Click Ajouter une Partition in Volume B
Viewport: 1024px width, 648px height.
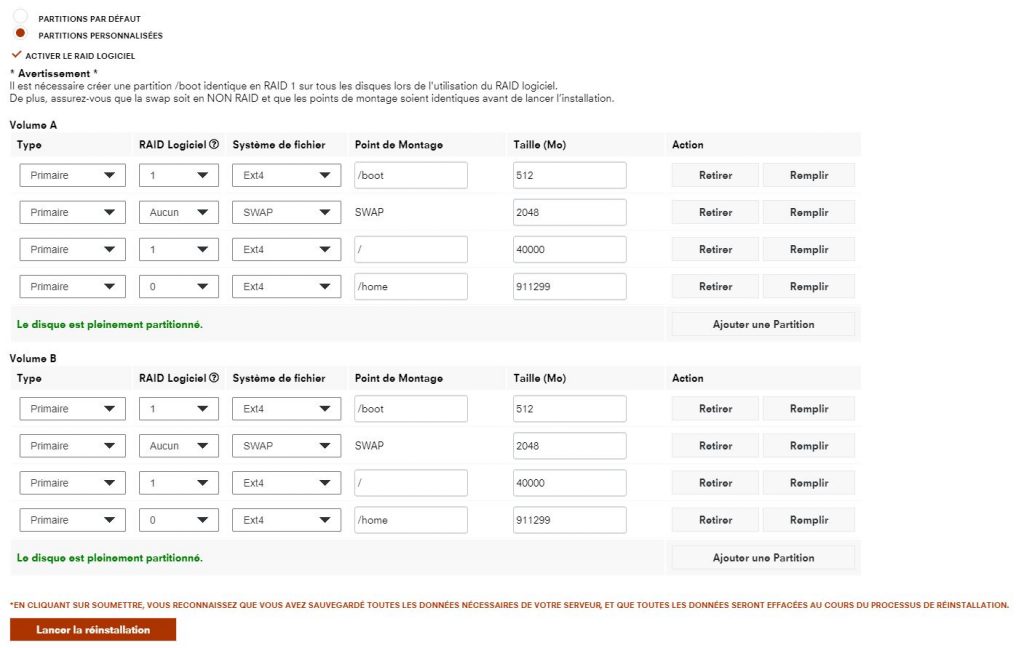[x=763, y=558]
